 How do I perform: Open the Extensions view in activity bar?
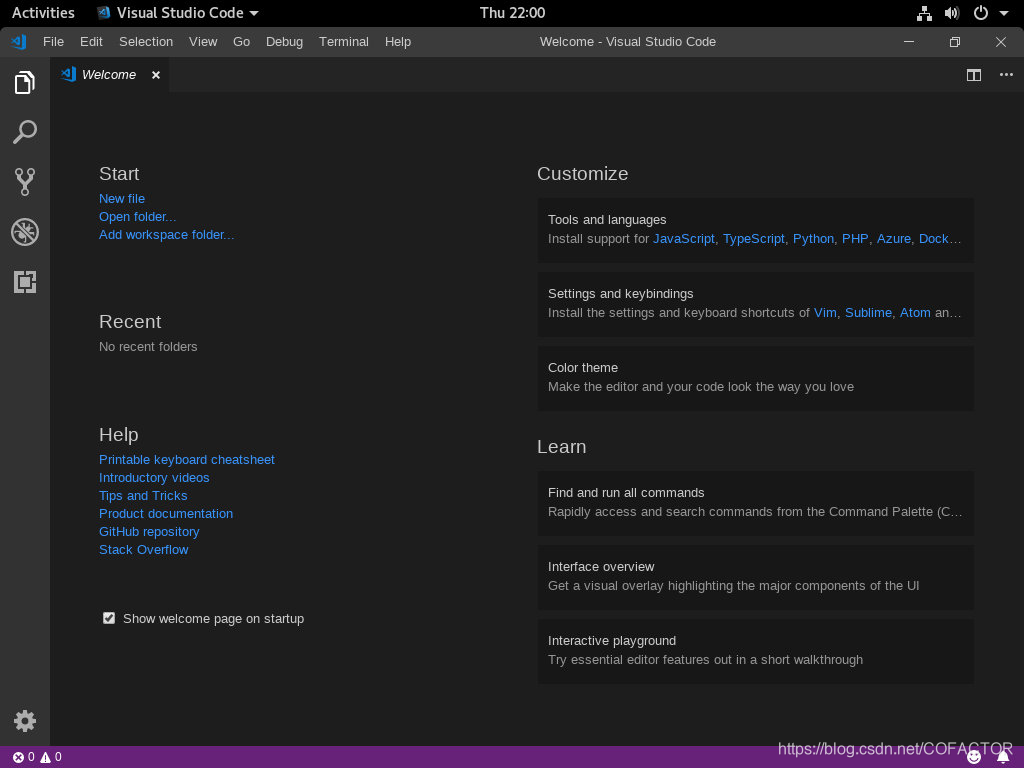click(x=25, y=281)
